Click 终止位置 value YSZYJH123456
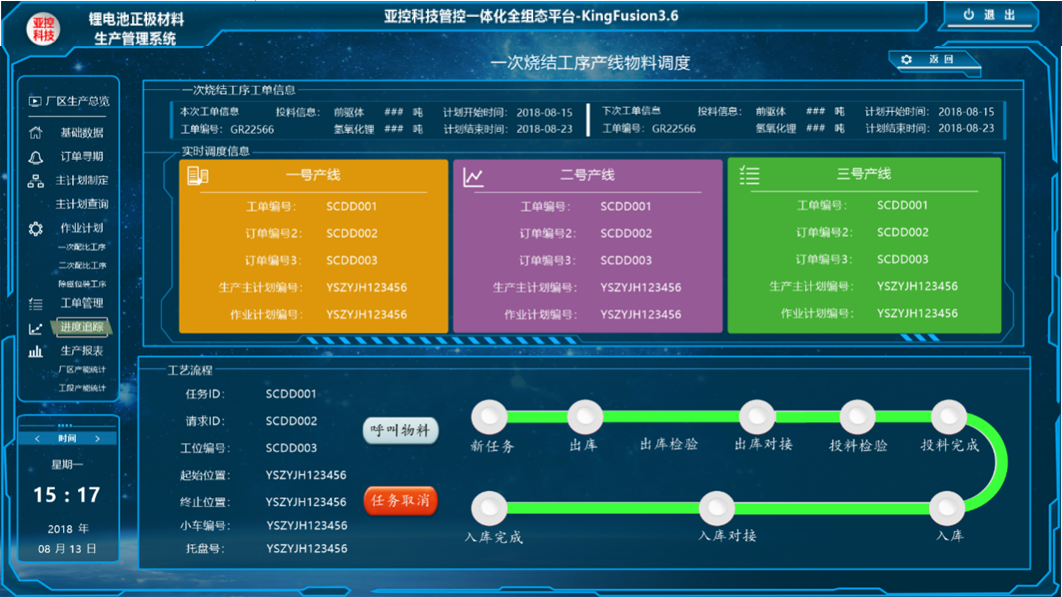This screenshot has height=597, width=1062. pos(306,502)
